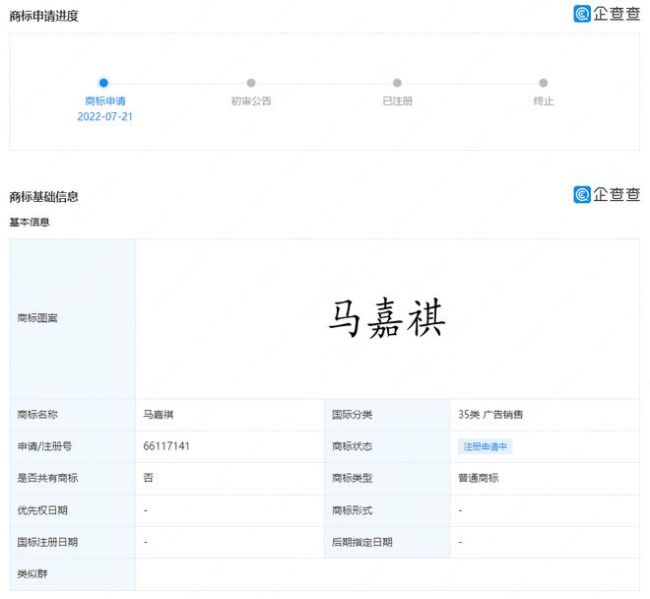The height and width of the screenshot is (599, 650).
Task: Click the 企查查 logo beside 商标基础信息
Action: pos(606,194)
